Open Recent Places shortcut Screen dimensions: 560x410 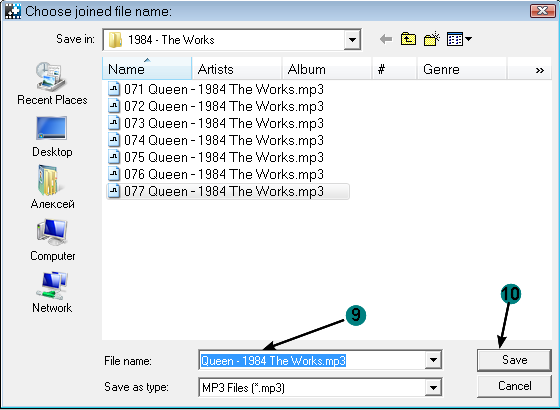click(52, 84)
